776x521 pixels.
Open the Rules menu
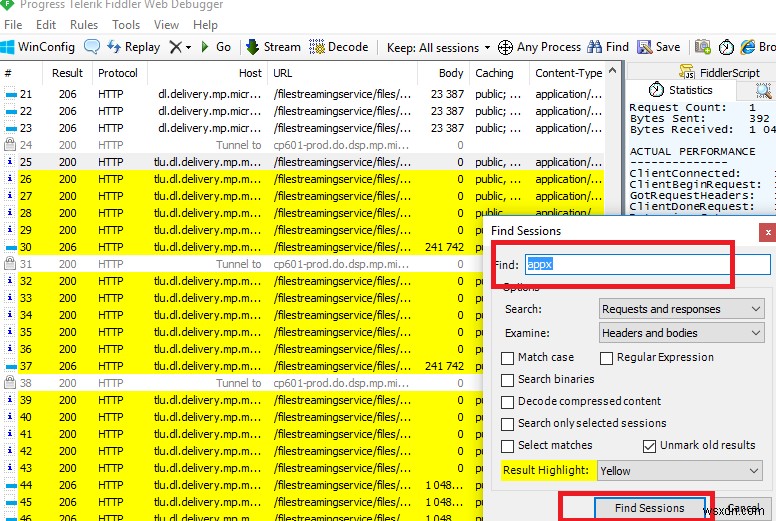point(84,25)
